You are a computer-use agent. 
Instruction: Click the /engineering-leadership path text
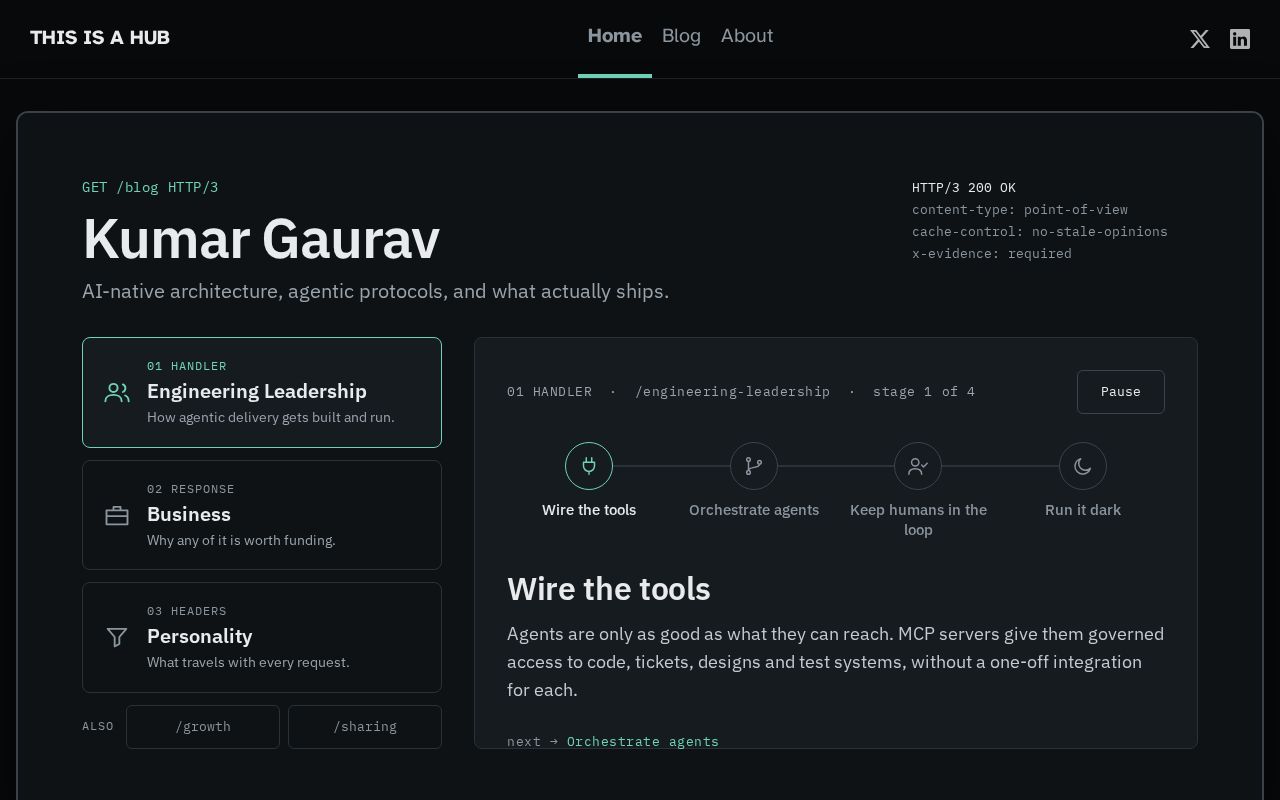pyautogui.click(x=733, y=391)
